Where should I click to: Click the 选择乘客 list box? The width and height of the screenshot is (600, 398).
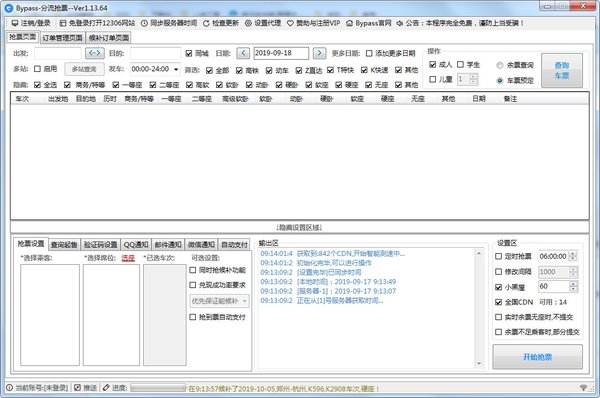(50, 315)
